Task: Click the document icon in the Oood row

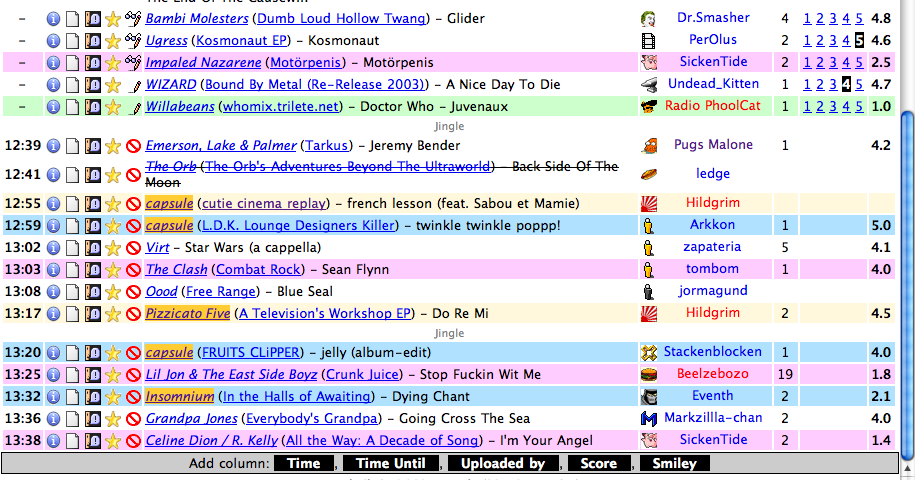Action: (72, 292)
